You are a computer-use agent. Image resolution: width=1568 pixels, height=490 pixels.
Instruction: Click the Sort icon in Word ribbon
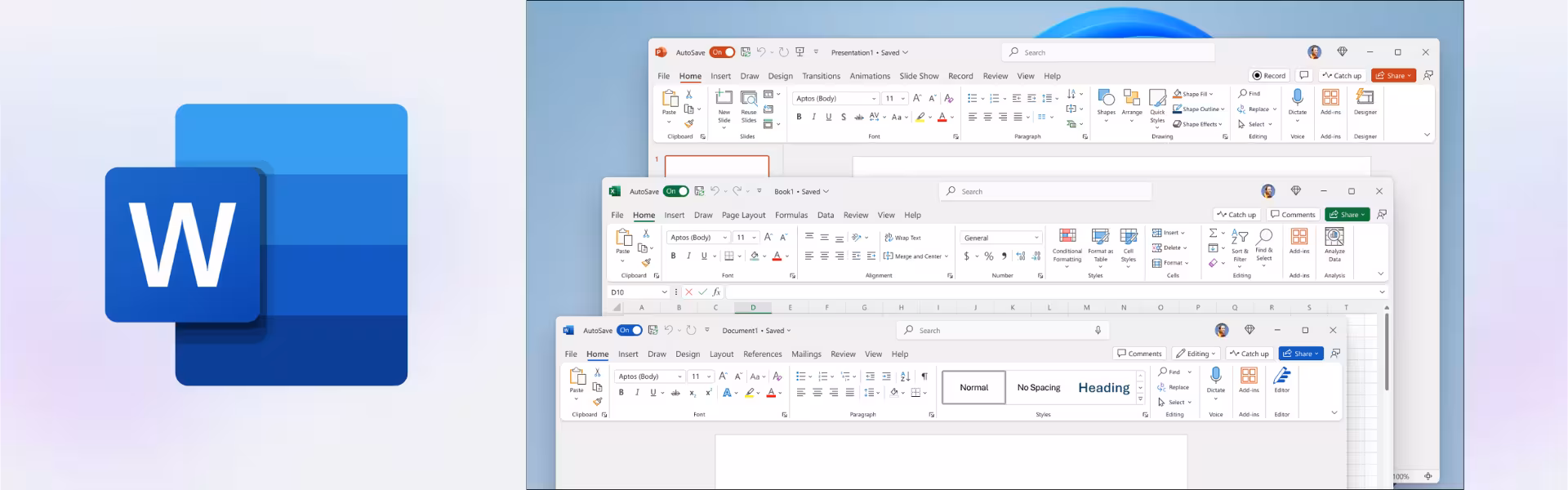coord(905,376)
